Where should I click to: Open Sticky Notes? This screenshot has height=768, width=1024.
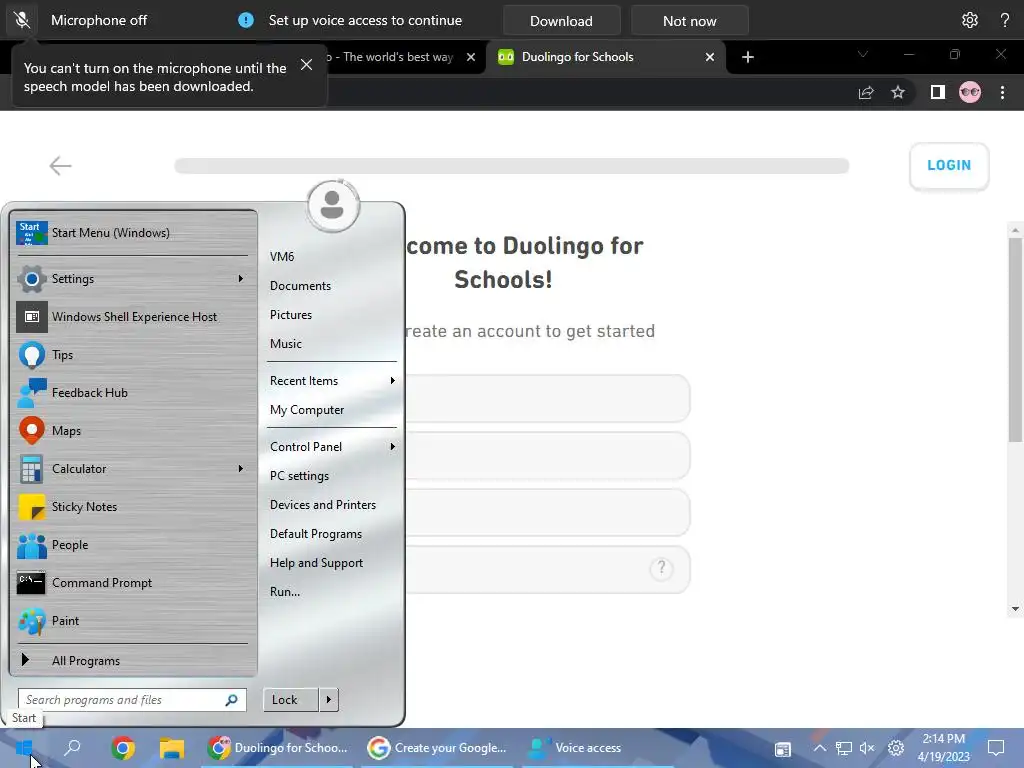tap(131, 507)
